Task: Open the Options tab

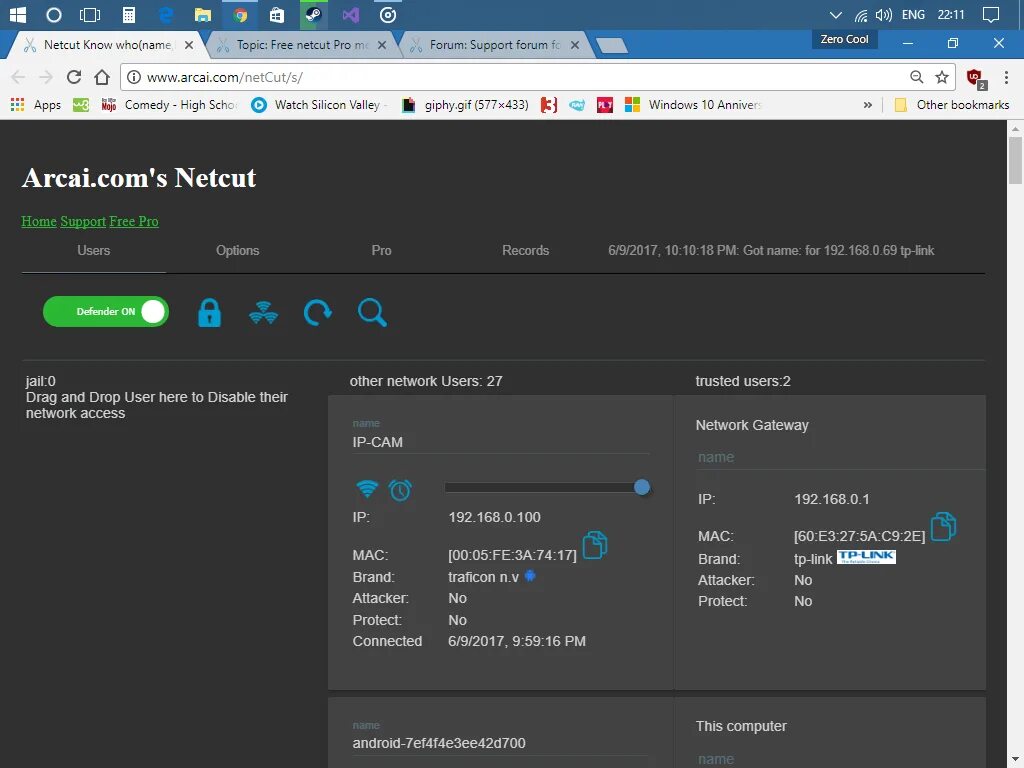Action: point(238,251)
